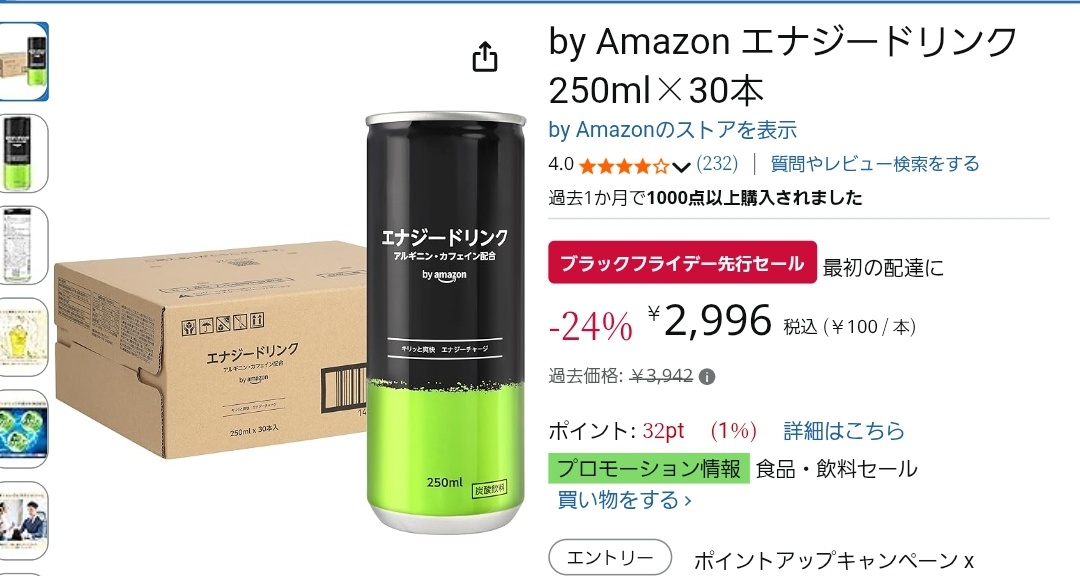
Task: Click the main energy drink can image
Action: [445, 322]
